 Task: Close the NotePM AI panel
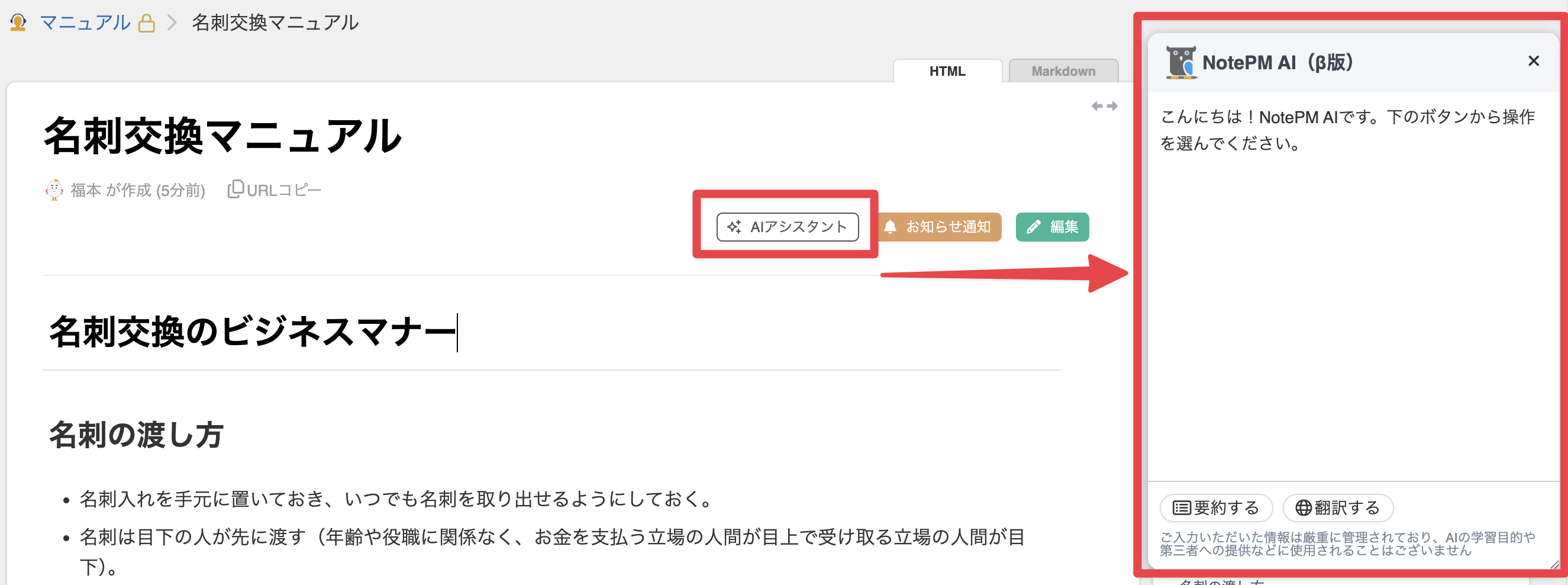(x=1532, y=61)
